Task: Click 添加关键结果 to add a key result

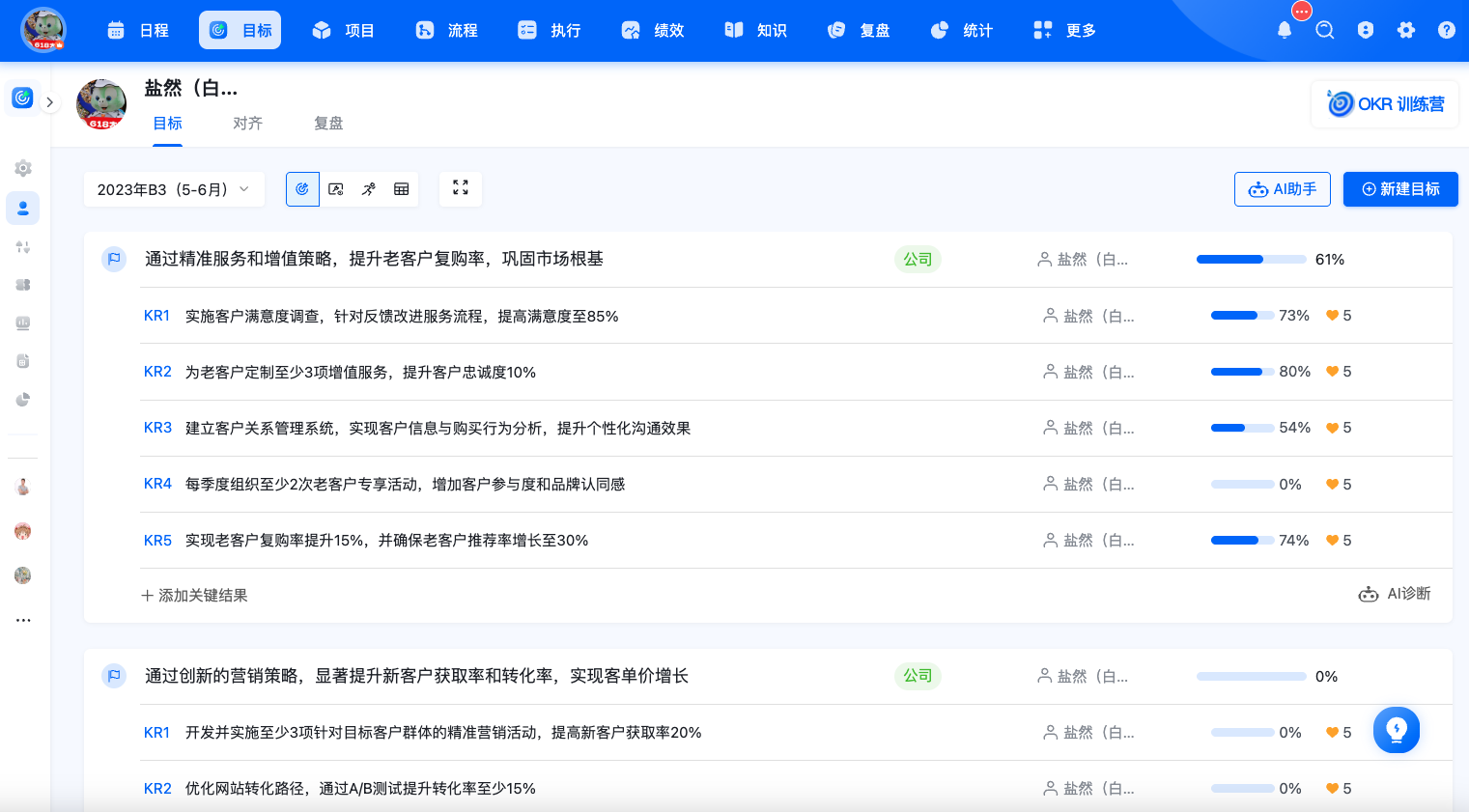Action: [194, 596]
